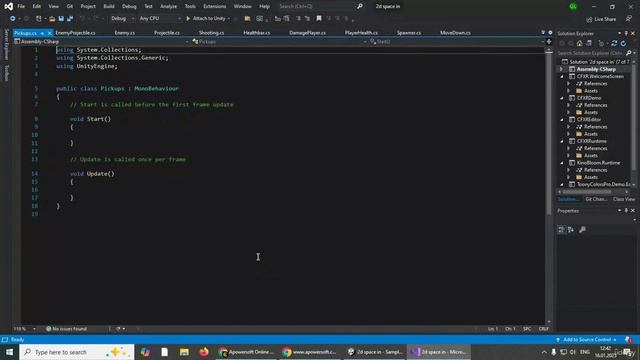Switch to the Class View panel tab
This screenshot has width=640, height=360.
click(624, 199)
